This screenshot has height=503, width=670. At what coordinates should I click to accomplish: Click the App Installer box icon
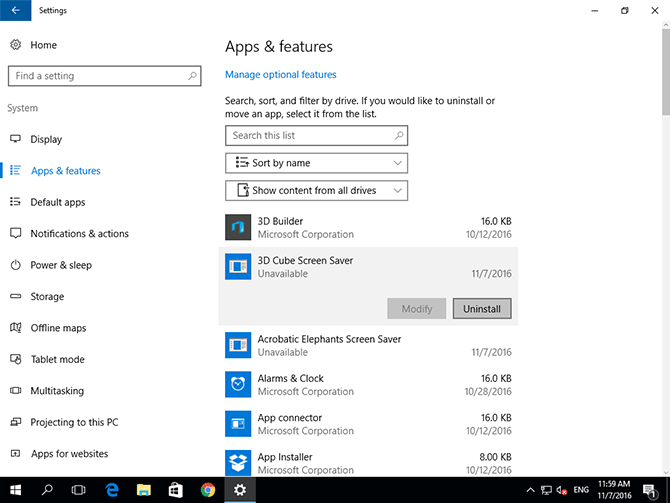(238, 463)
